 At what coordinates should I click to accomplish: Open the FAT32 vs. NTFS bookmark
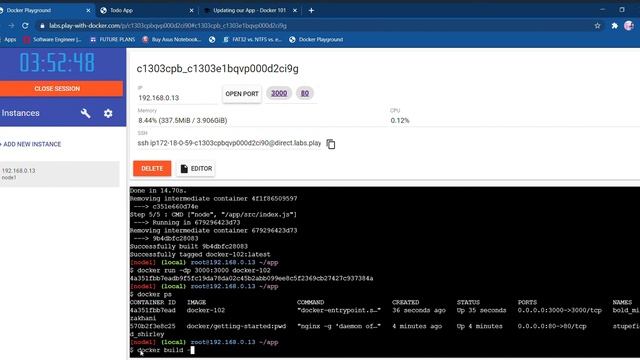(x=252, y=40)
